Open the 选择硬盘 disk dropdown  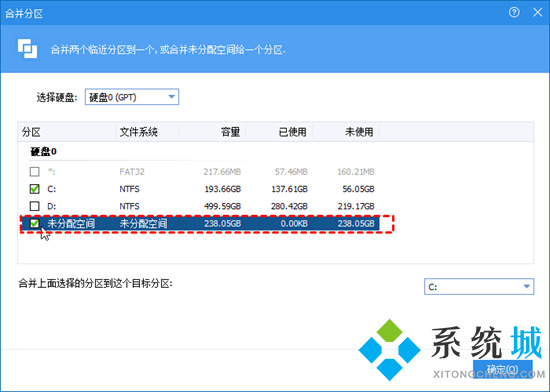[x=132, y=97]
